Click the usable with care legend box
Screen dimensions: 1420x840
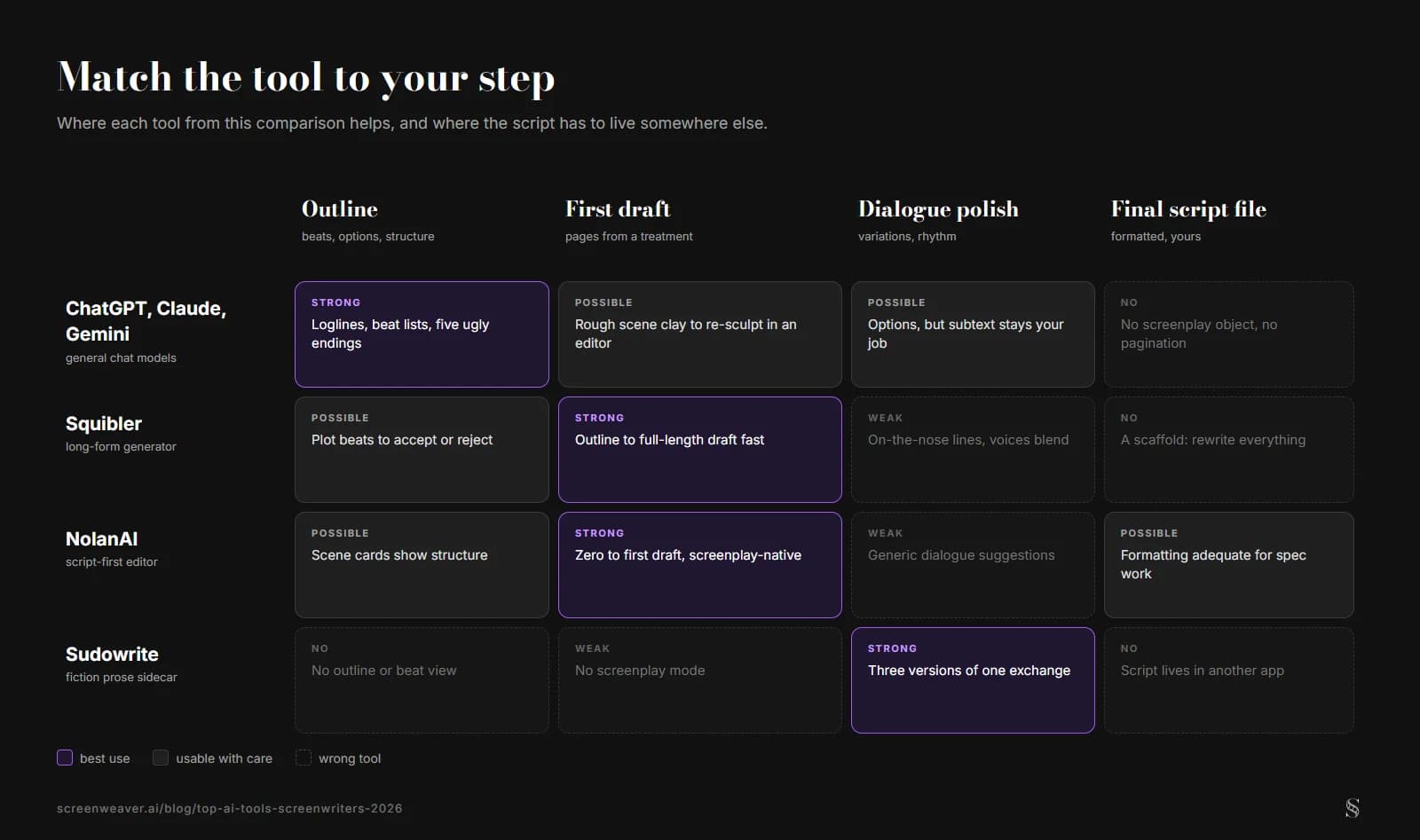pos(161,758)
